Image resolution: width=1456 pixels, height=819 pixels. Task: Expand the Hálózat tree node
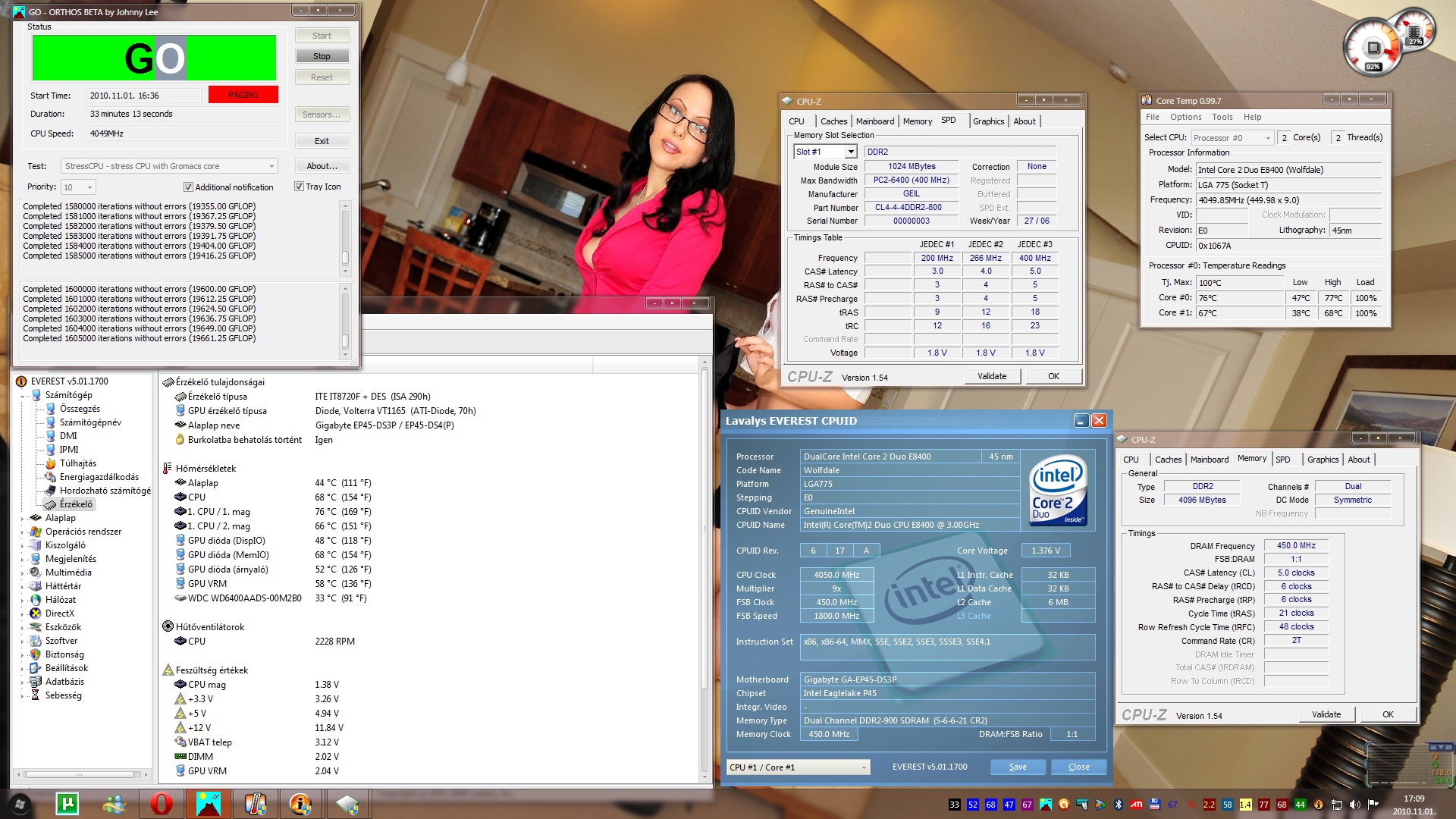pyautogui.click(x=23, y=600)
